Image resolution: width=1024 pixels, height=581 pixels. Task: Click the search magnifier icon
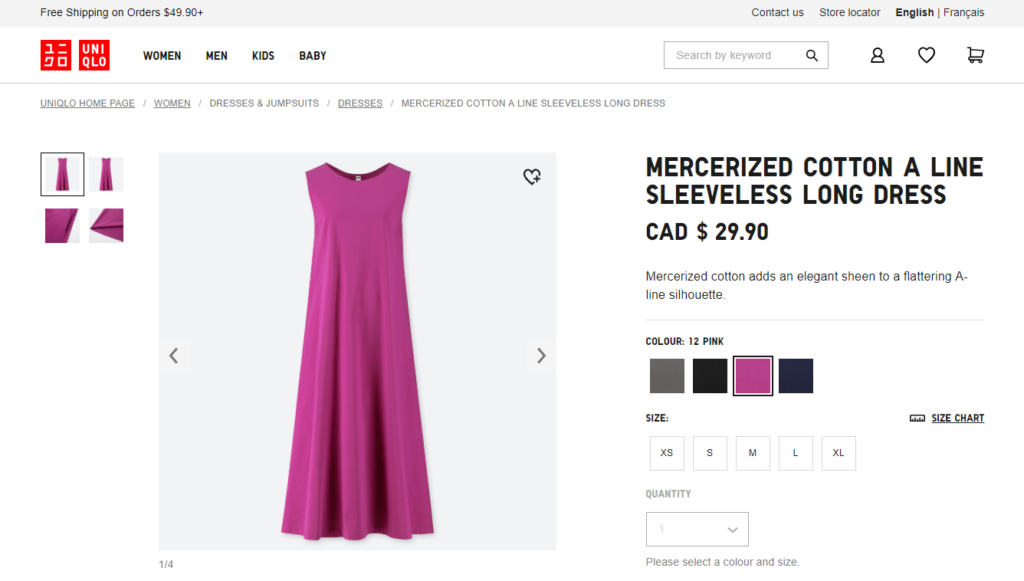812,55
